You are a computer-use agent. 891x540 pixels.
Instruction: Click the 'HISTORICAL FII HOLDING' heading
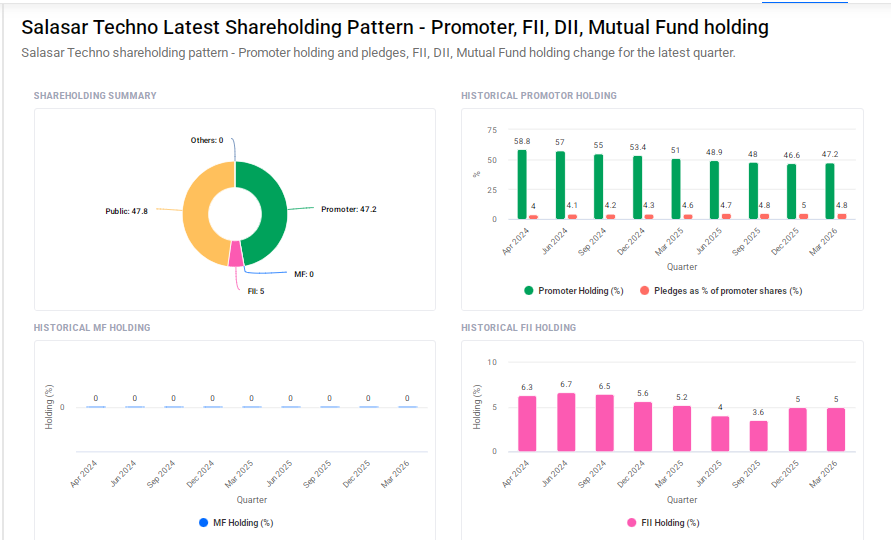[518, 327]
